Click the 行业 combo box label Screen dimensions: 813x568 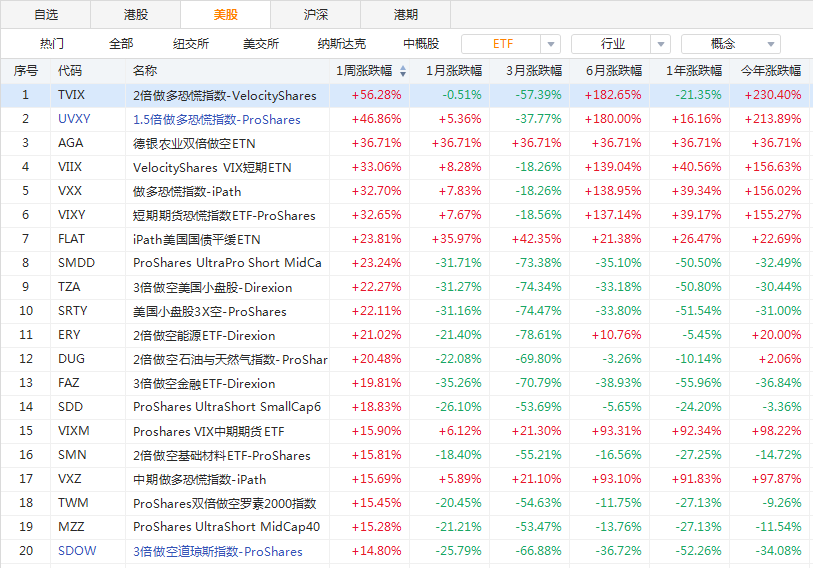tap(612, 44)
